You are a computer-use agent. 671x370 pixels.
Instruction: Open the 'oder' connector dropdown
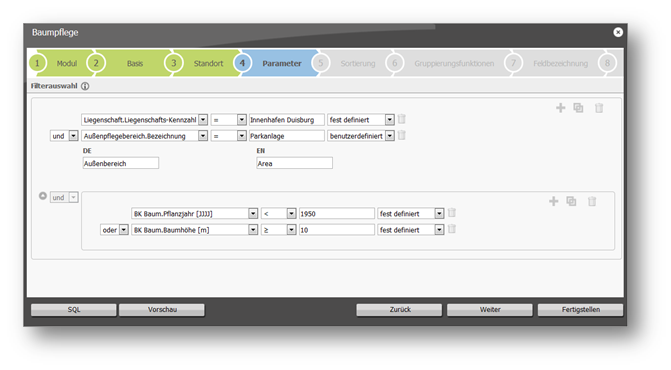(124, 230)
